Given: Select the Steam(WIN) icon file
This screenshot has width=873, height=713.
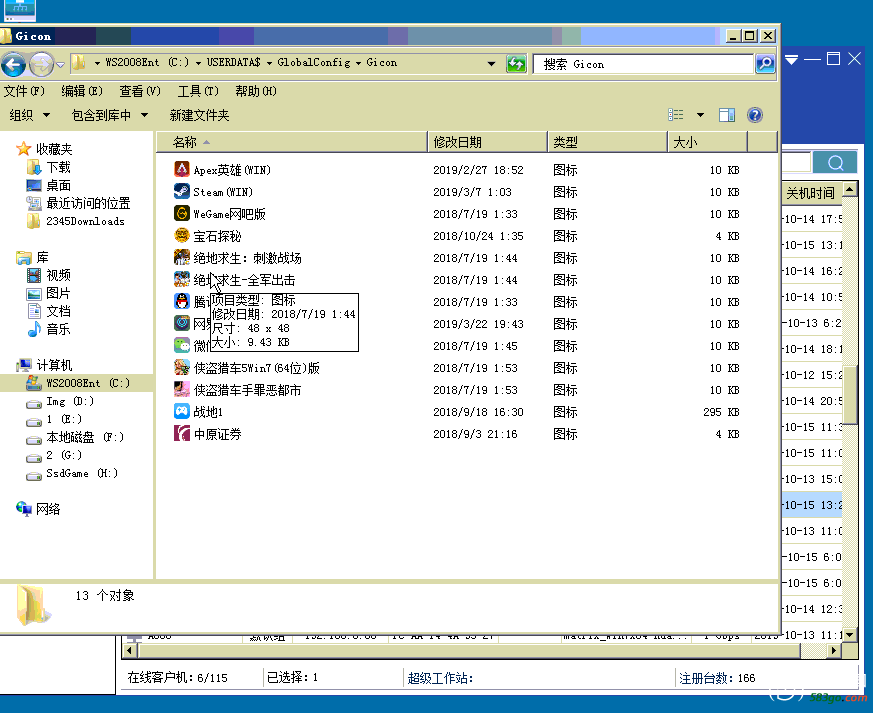Looking at the screenshot, I should (x=213, y=192).
